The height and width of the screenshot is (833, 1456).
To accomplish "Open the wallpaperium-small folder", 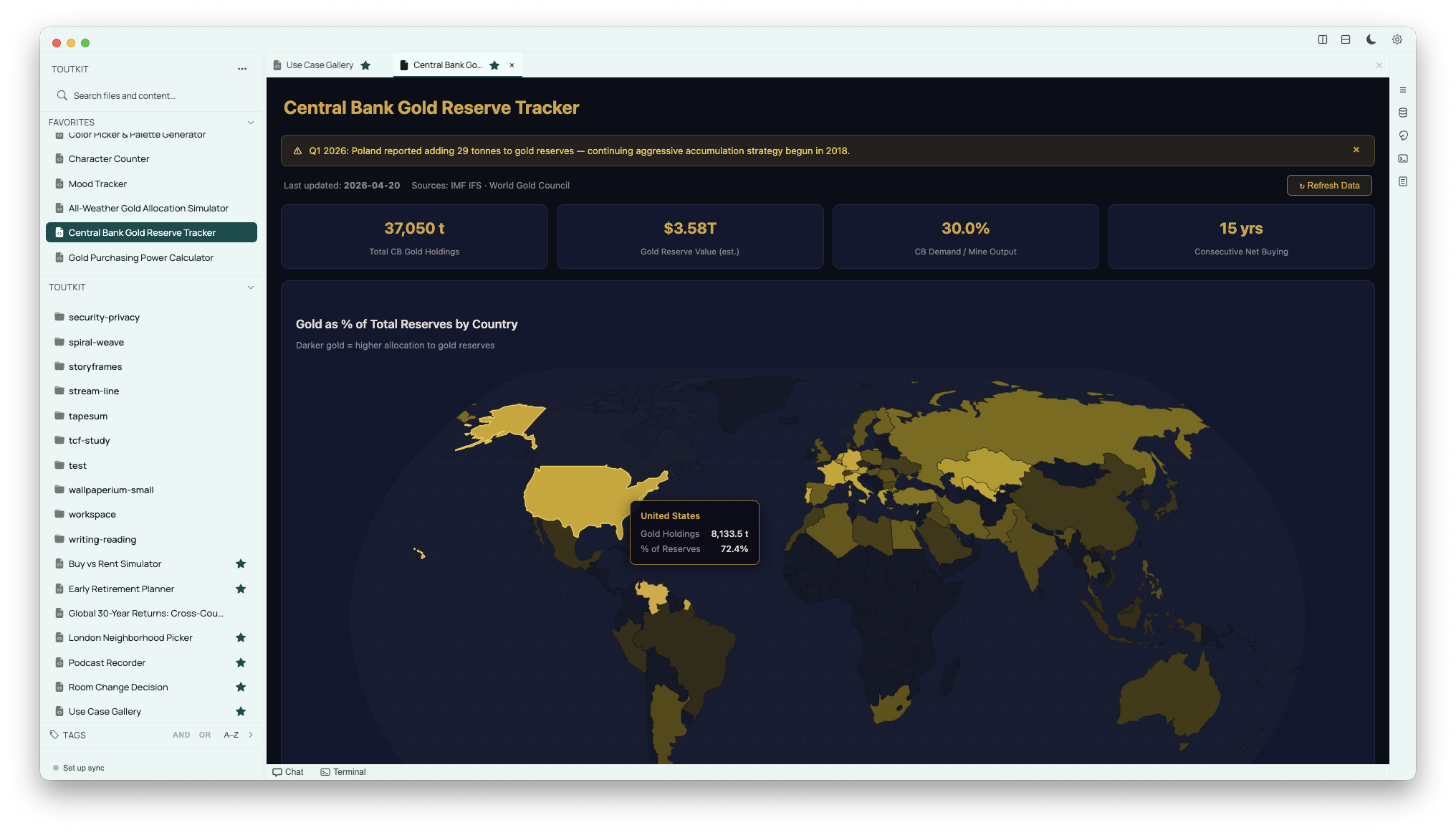I will [x=151, y=490].
